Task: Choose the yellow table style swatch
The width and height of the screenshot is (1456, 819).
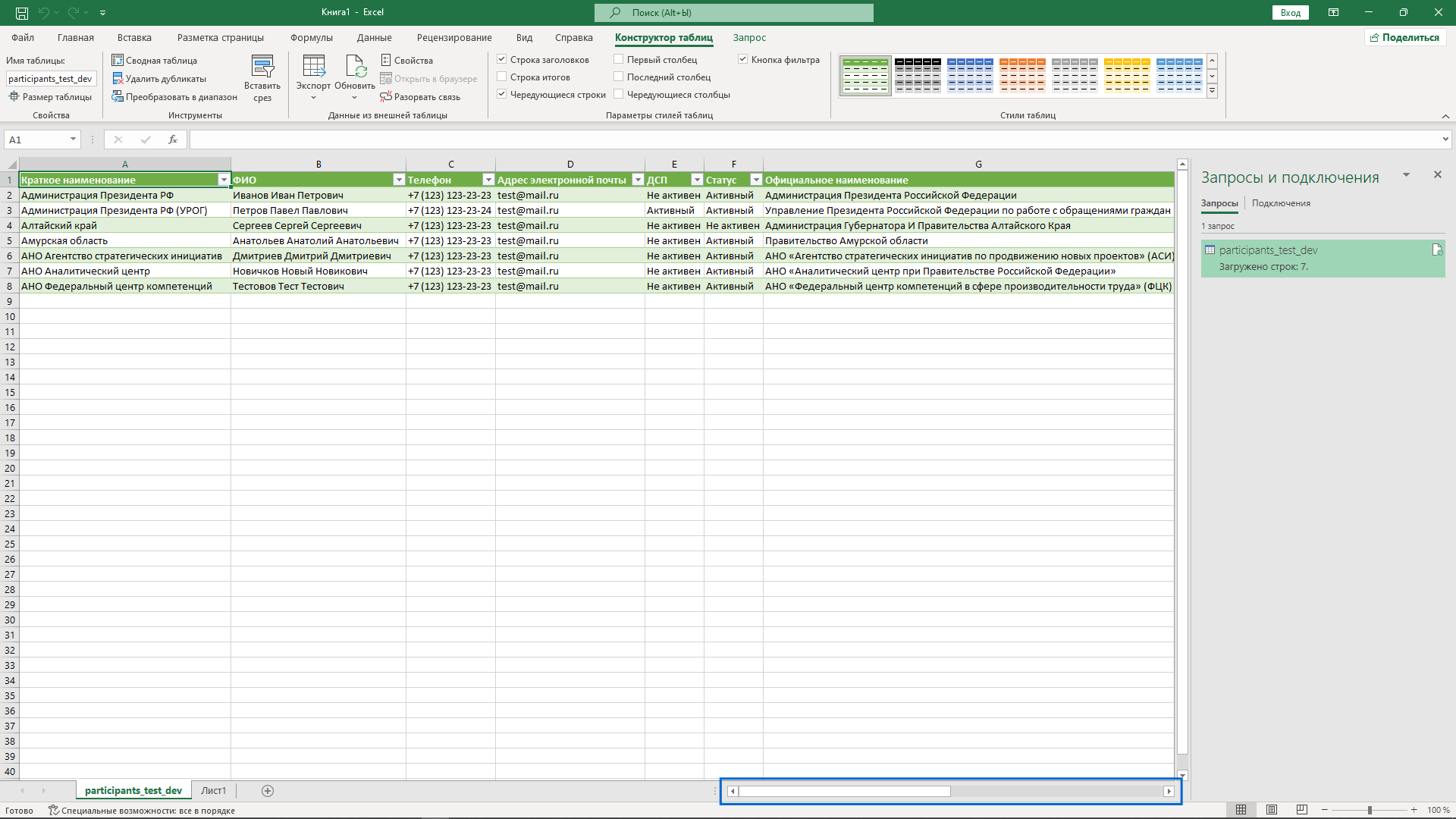Action: tap(1127, 75)
